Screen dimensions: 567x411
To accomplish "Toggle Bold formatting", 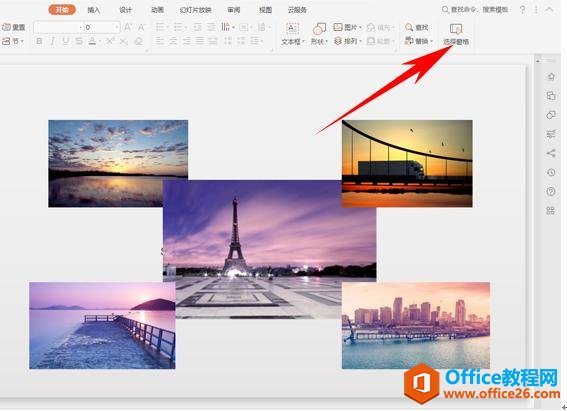I will pos(39,41).
